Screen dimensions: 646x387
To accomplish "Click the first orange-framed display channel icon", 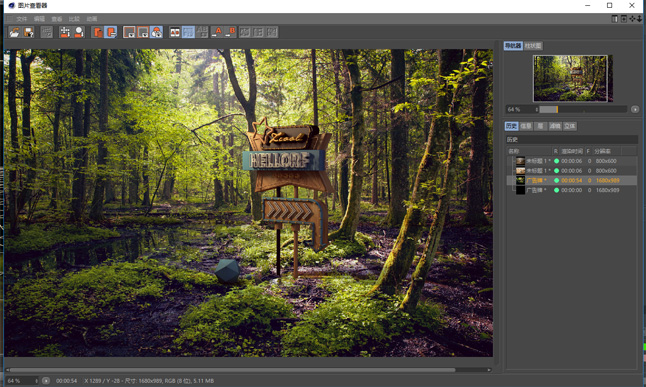I will point(129,32).
